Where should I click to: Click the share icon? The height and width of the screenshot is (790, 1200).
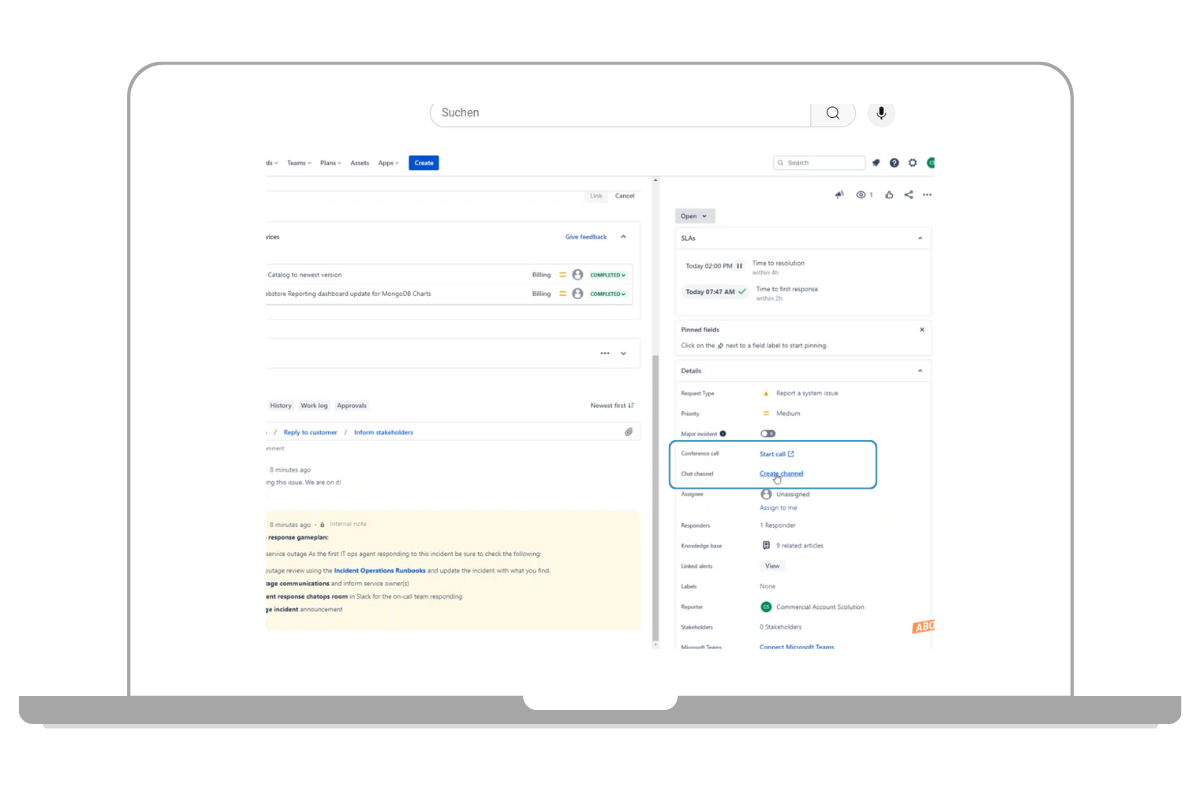tap(908, 195)
